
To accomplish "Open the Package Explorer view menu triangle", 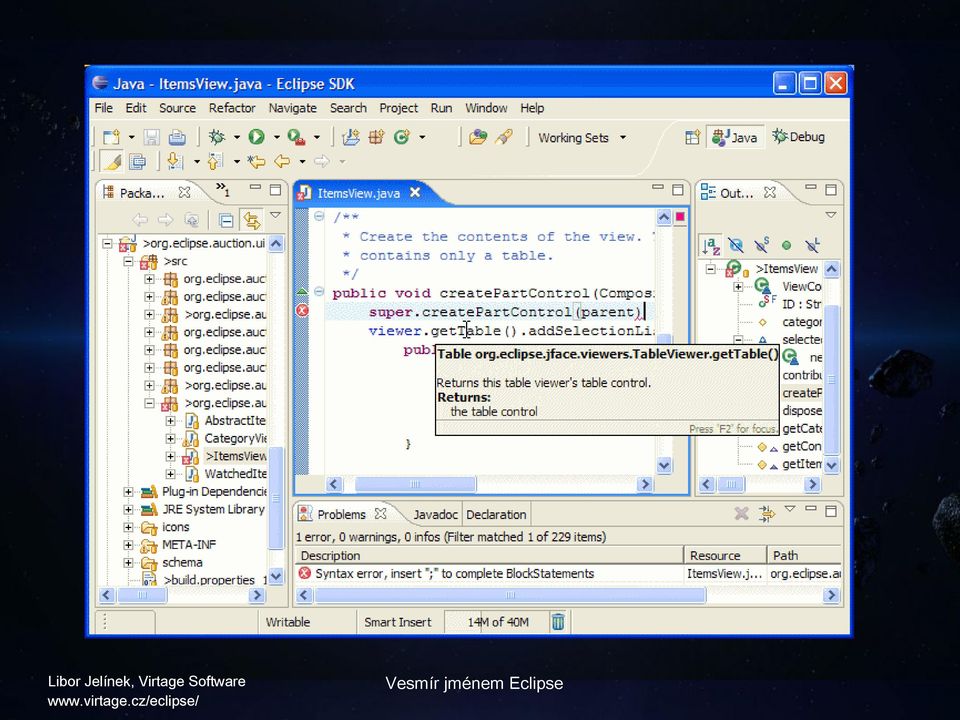I will 276,216.
